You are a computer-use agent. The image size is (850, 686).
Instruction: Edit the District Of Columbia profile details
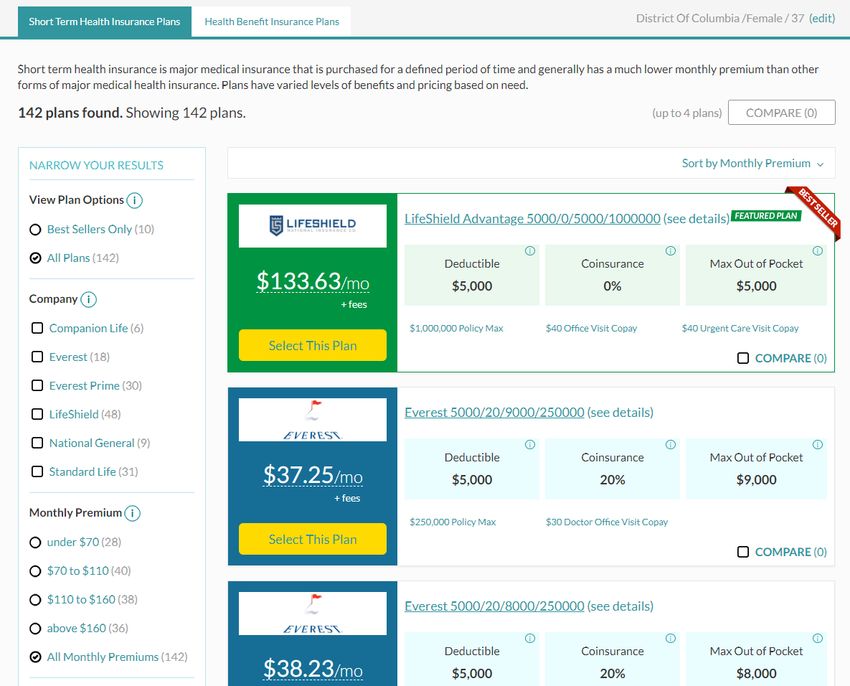[x=822, y=18]
